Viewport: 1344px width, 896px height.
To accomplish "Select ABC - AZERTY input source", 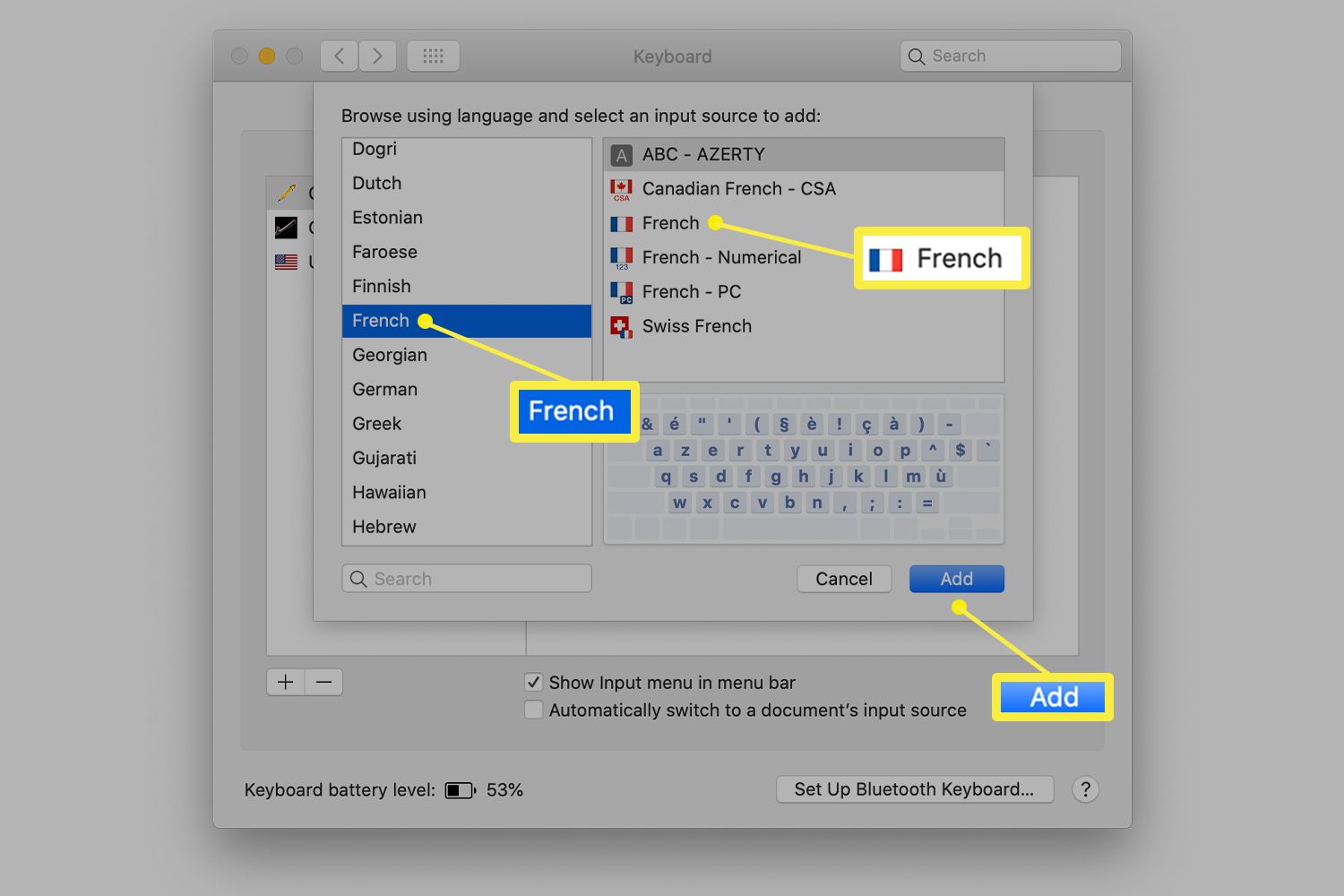I will (x=804, y=154).
